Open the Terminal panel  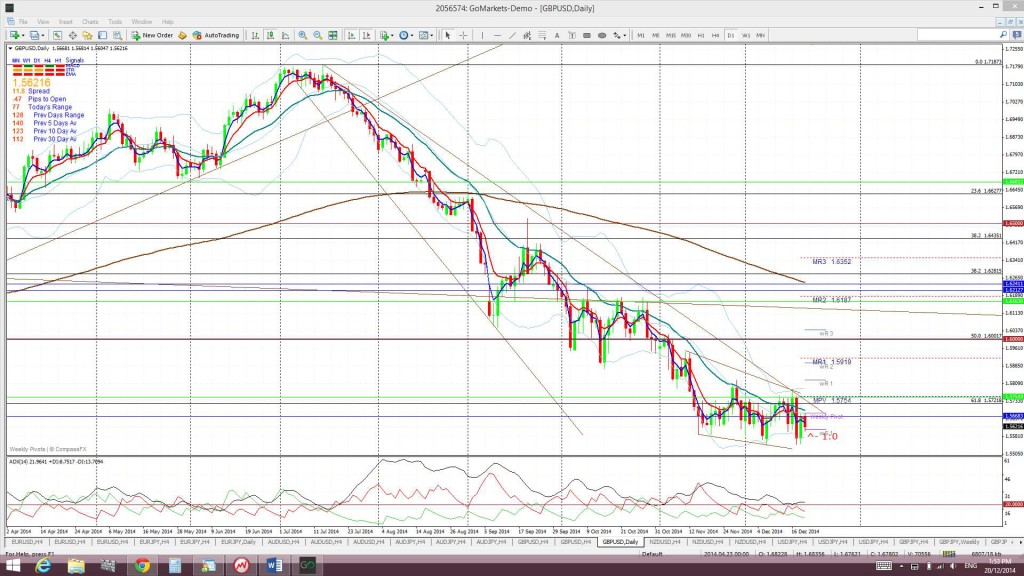click(103, 35)
